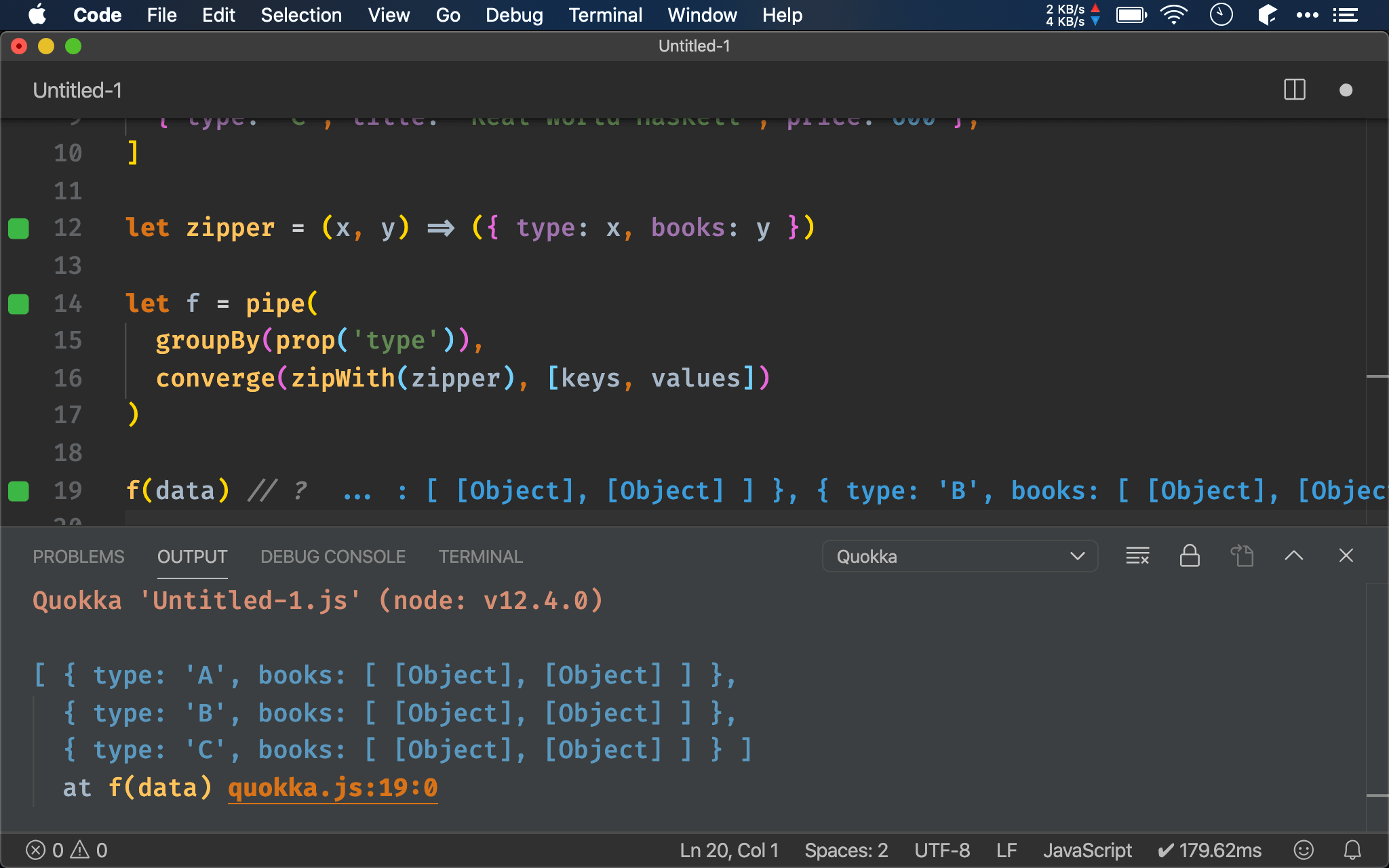This screenshot has height=868, width=1389.
Task: Open the Terminal menu
Action: [605, 15]
